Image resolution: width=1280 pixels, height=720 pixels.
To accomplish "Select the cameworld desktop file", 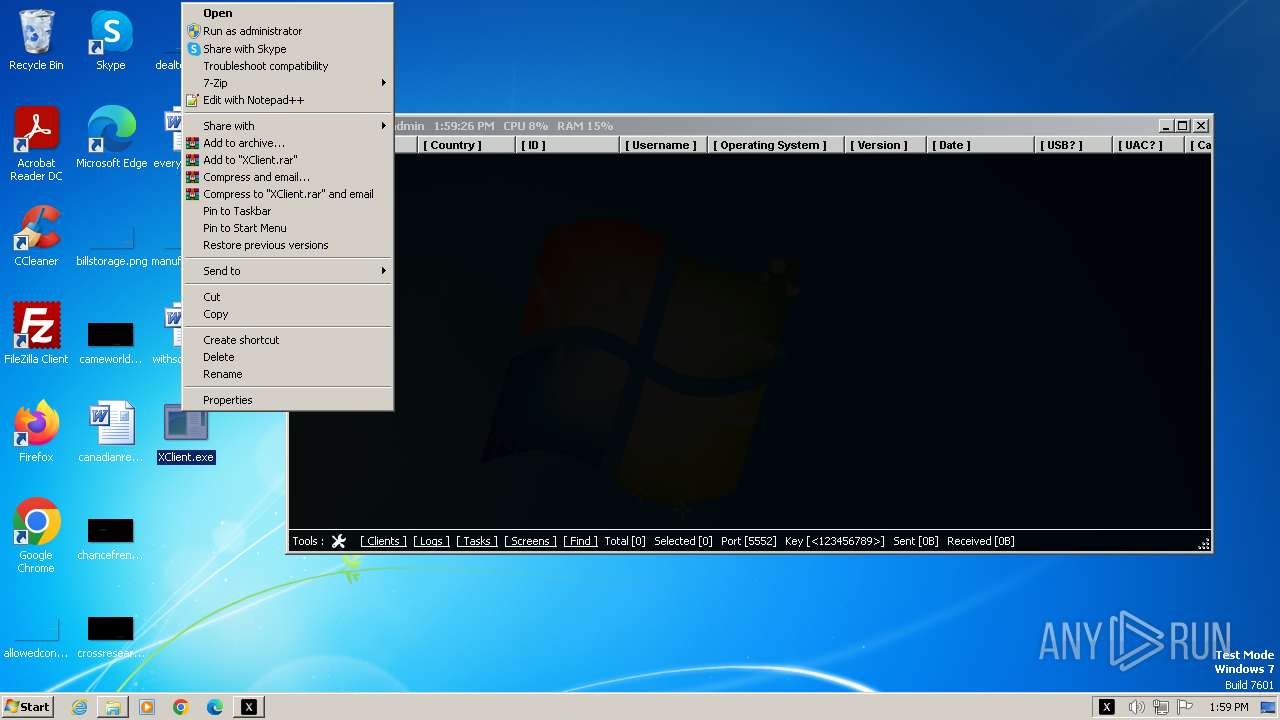I will tap(111, 342).
